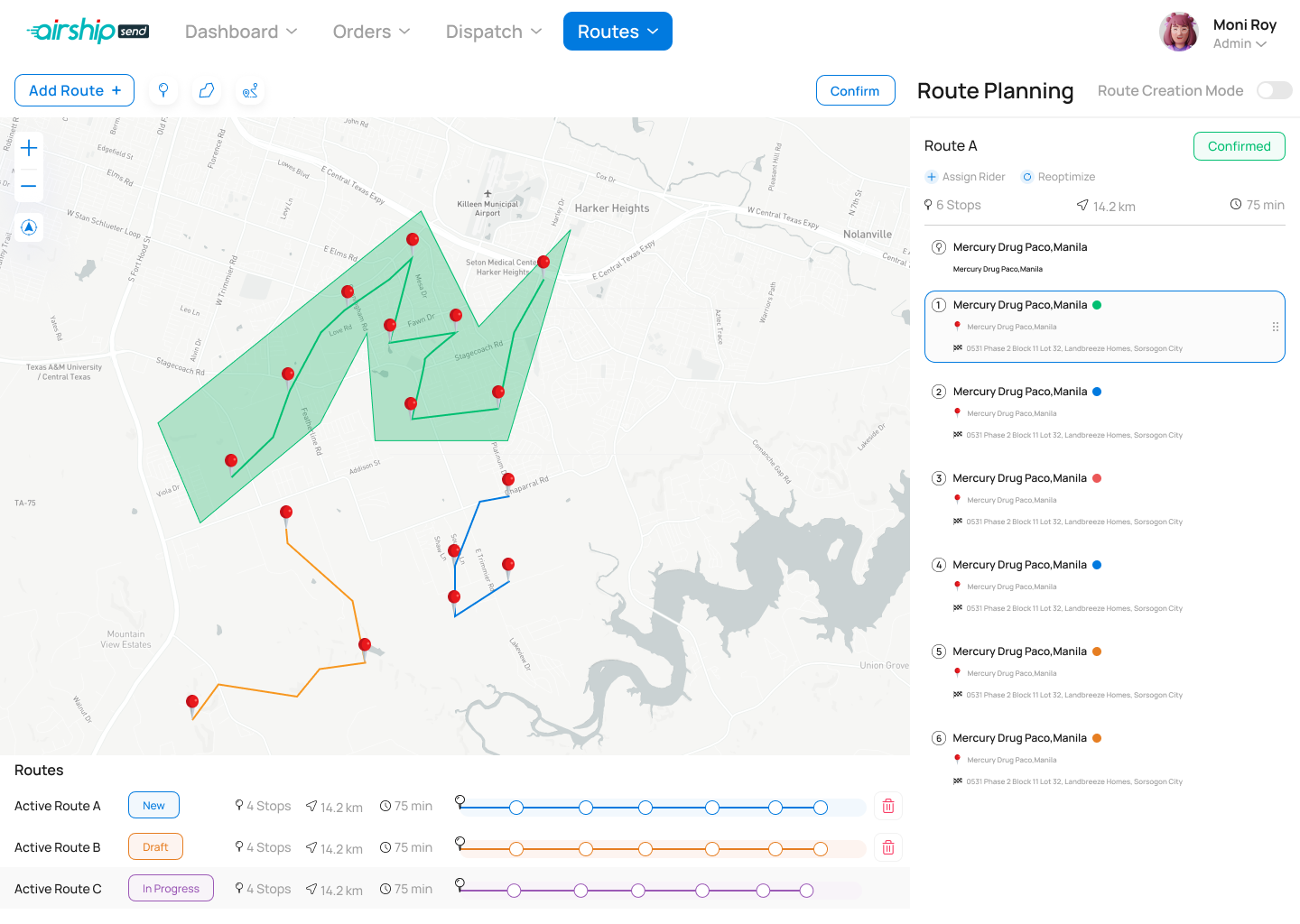
Task: Click first stop node on Active Route C timeline
Action: point(514,891)
